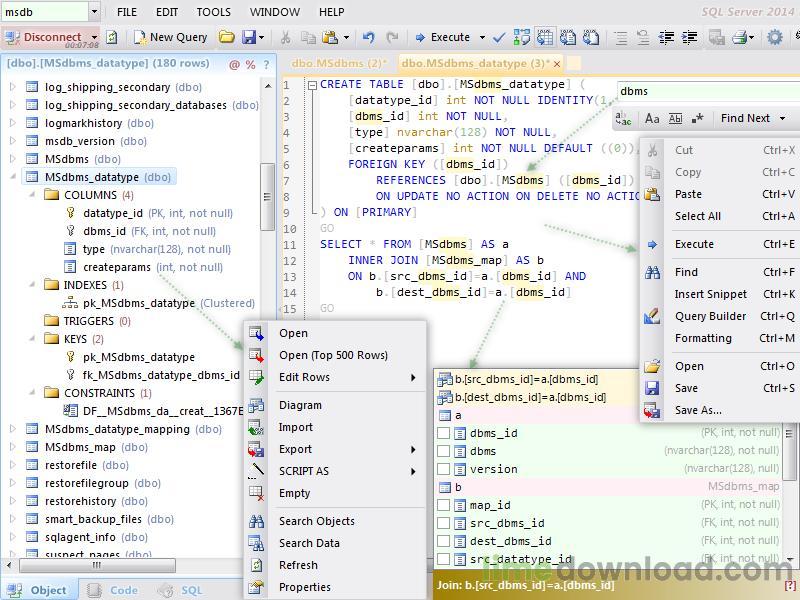Click the Disconnect toolbar icon
Screen dimensions: 800x600
point(13,38)
